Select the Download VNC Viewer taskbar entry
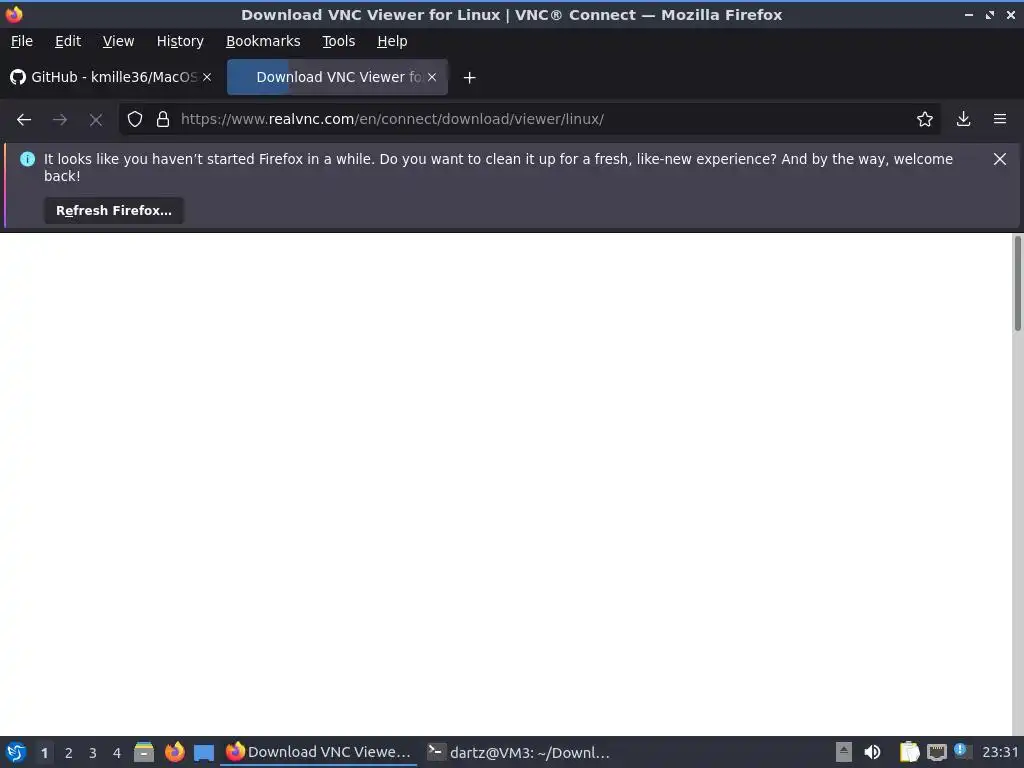Image resolution: width=1024 pixels, height=768 pixels. pos(318,752)
